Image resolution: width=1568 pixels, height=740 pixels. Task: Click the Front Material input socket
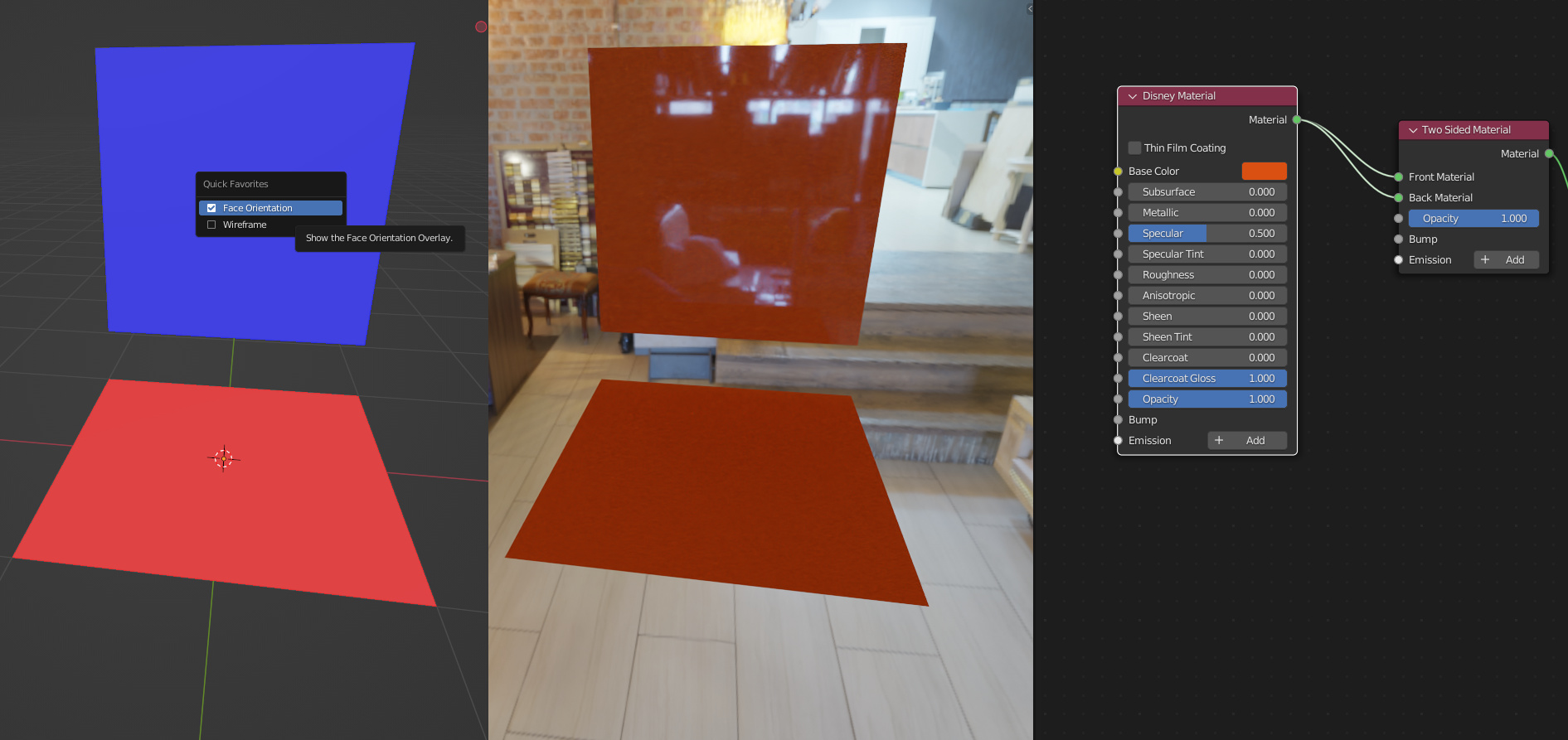click(1399, 177)
